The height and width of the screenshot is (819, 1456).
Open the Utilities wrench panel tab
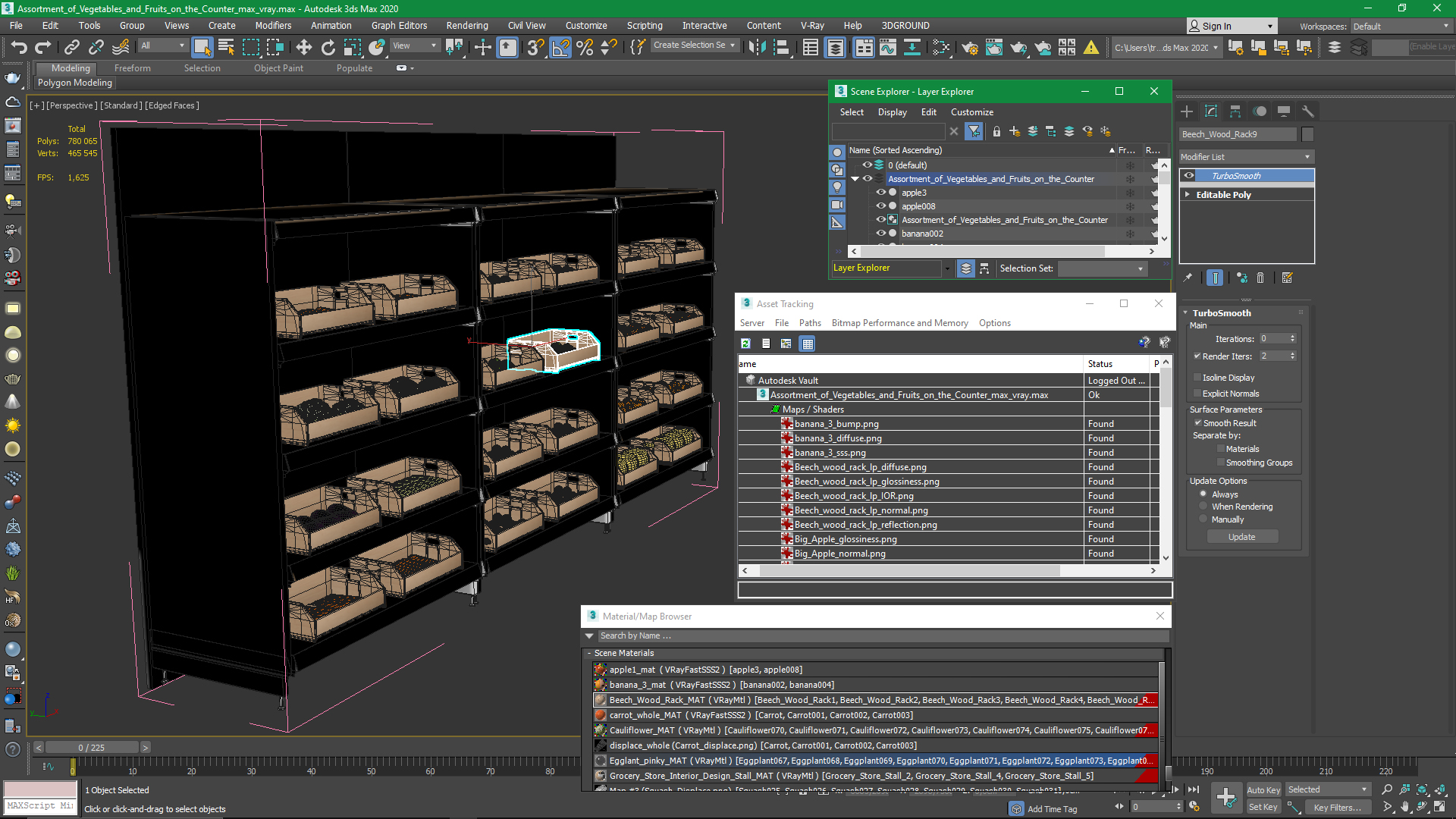pyautogui.click(x=1308, y=111)
